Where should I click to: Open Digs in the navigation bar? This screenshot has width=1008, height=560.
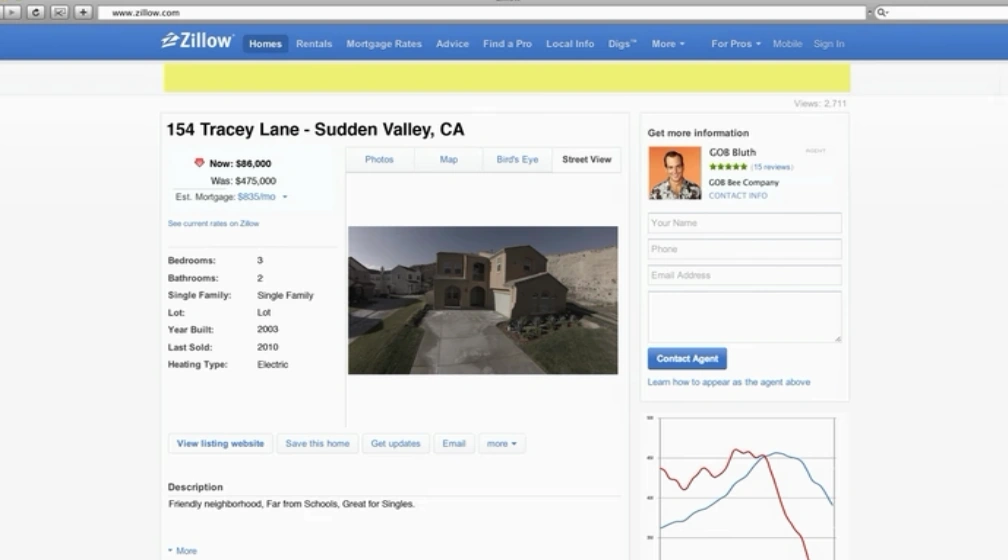622,44
